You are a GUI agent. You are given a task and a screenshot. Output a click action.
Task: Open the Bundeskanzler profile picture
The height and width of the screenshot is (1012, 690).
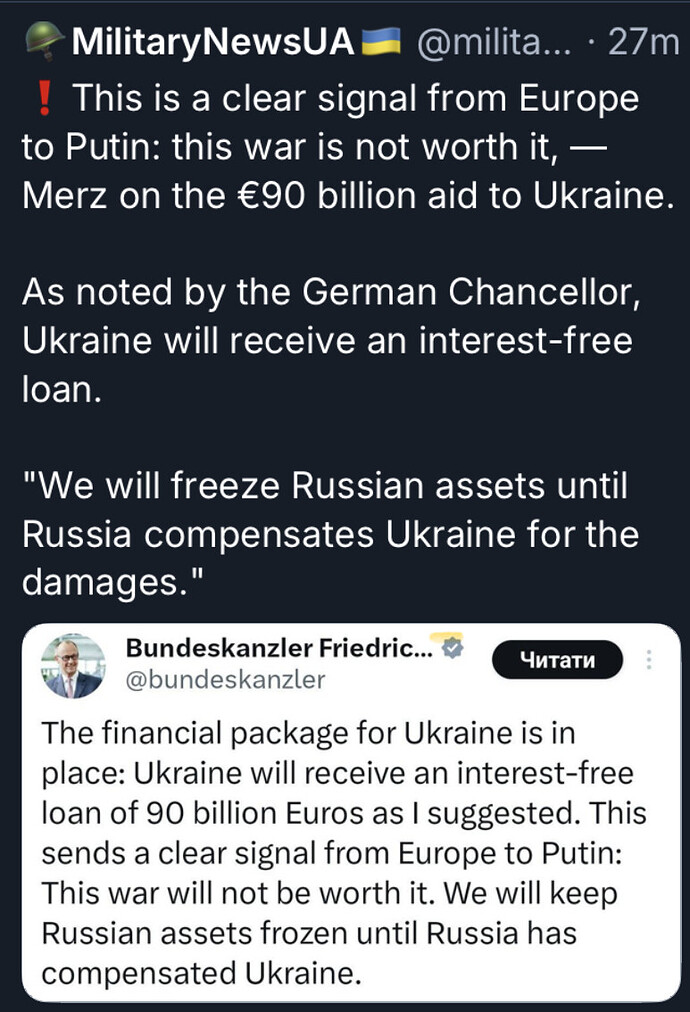coord(74,665)
